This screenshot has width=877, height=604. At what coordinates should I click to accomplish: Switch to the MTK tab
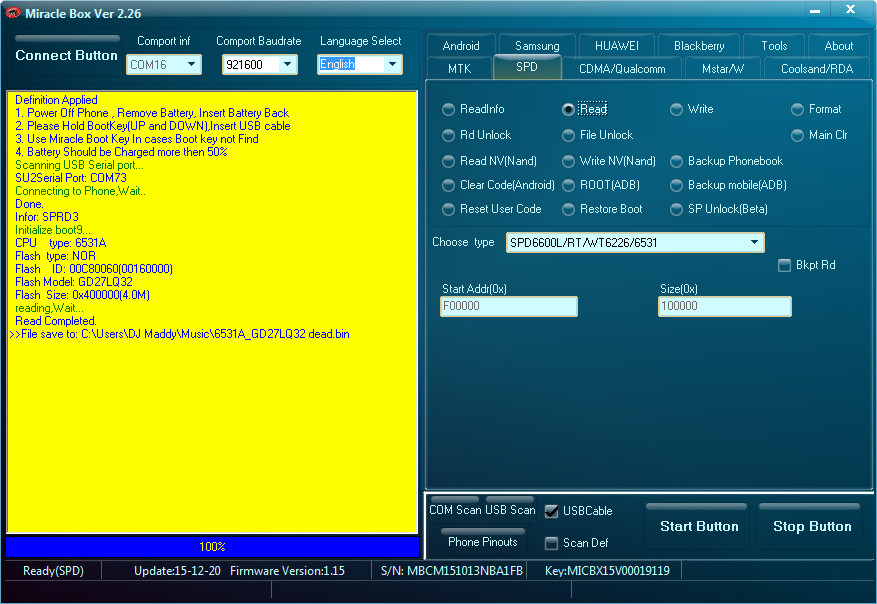coord(459,69)
